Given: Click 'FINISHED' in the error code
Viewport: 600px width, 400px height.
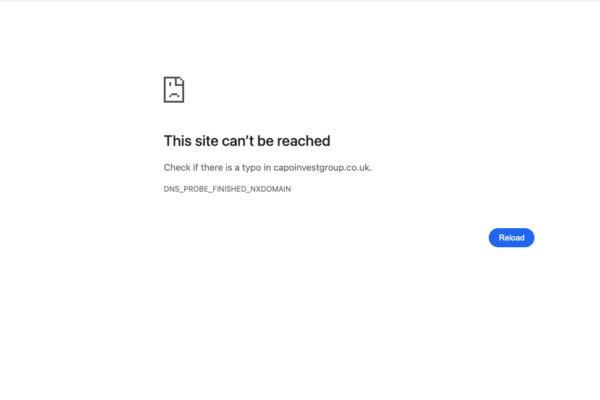Looking at the screenshot, I should point(229,189).
